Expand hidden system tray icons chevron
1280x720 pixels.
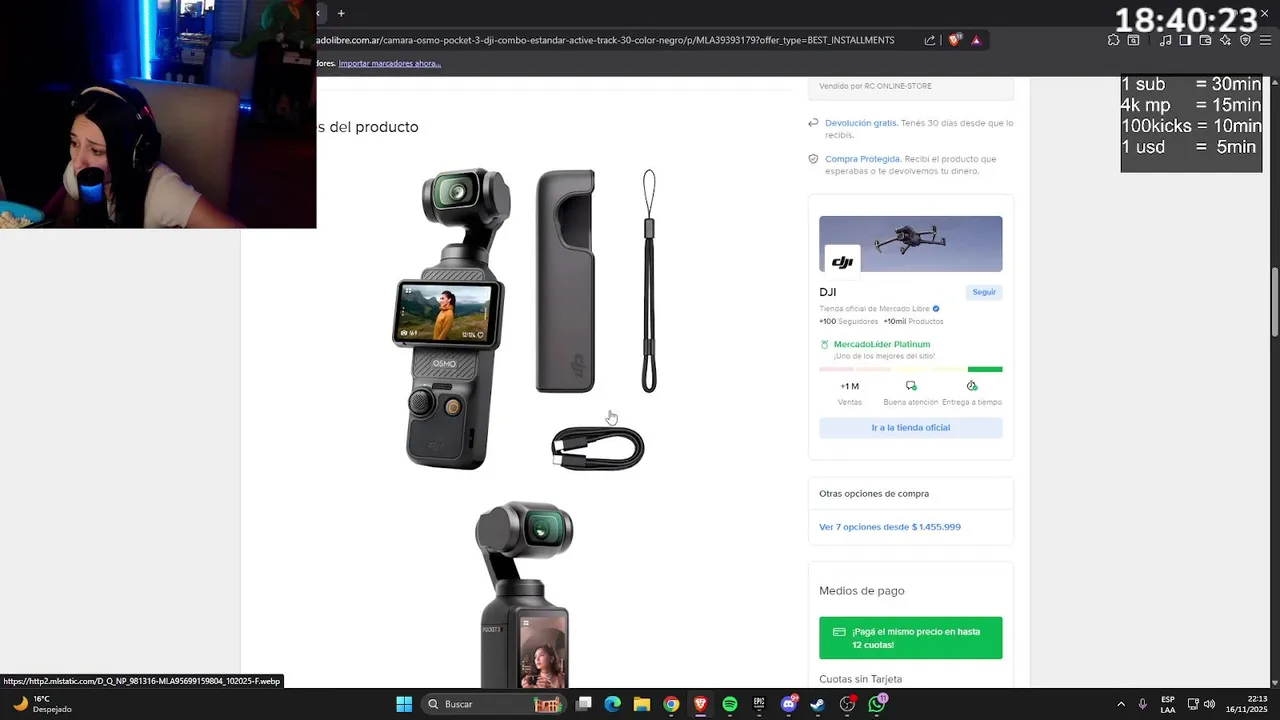click(1120, 704)
